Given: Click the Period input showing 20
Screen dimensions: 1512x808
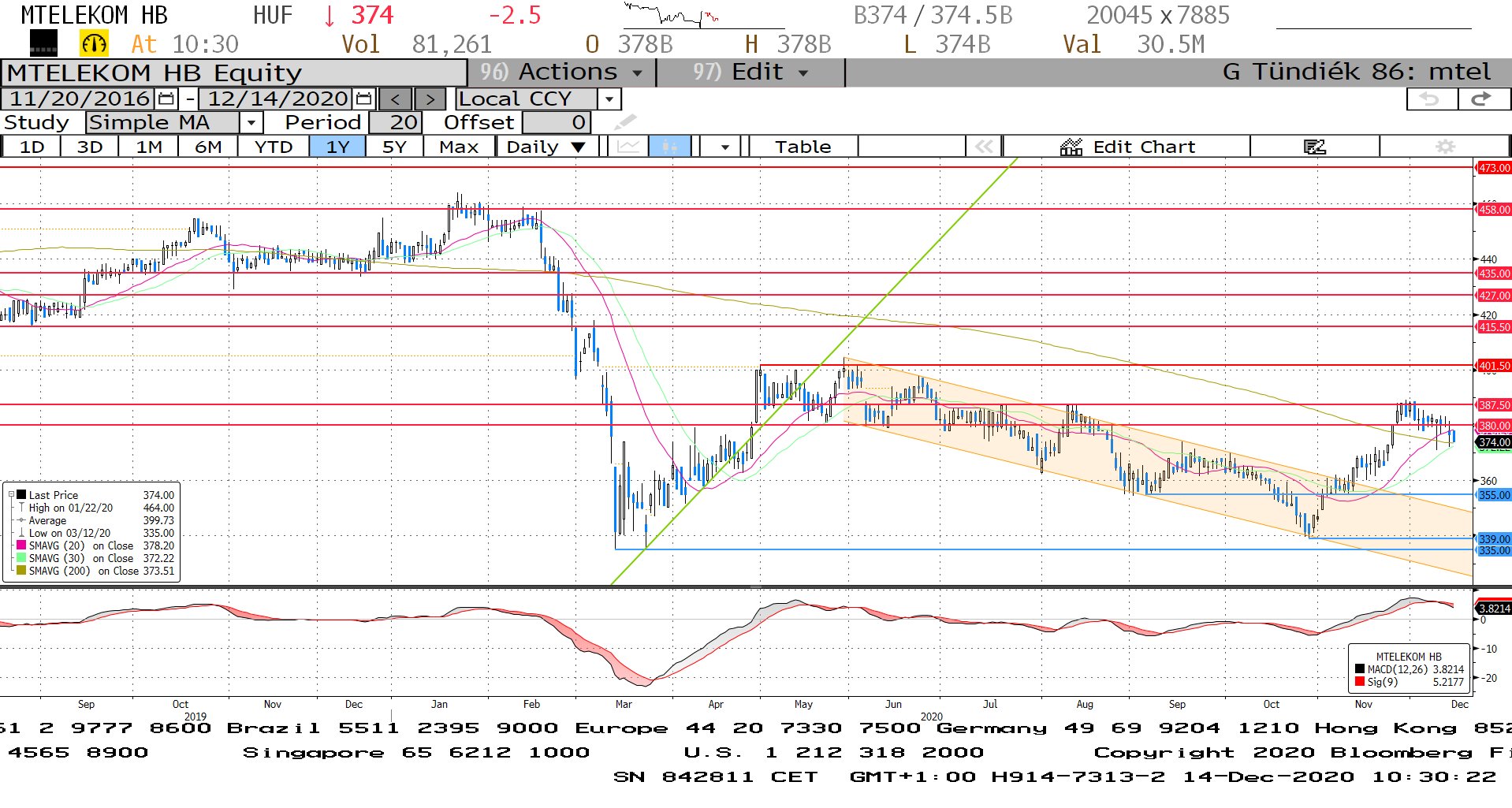Looking at the screenshot, I should click(x=396, y=122).
